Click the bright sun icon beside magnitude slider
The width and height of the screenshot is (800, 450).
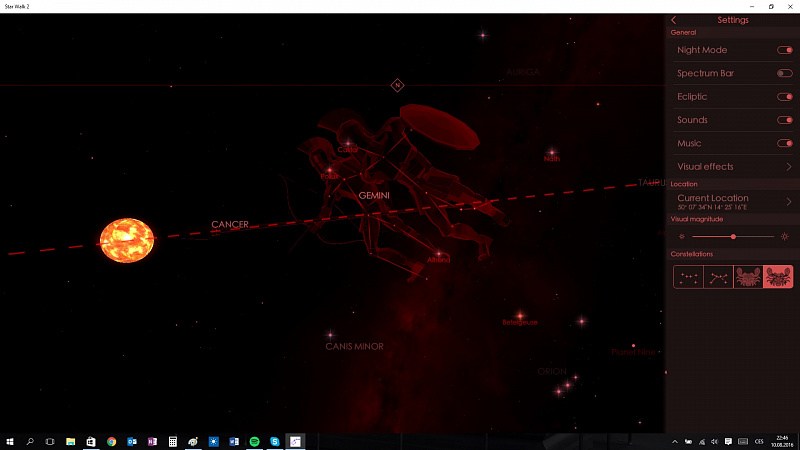pos(785,237)
